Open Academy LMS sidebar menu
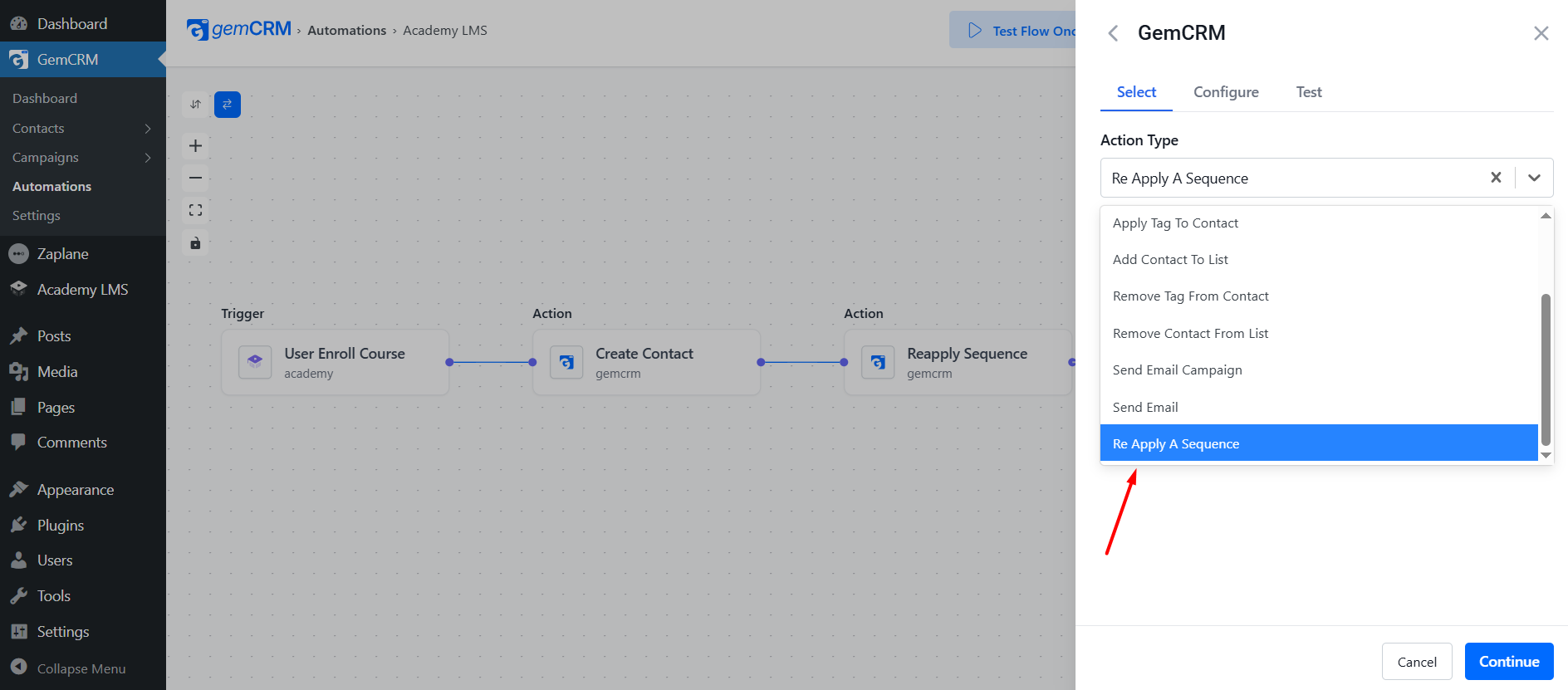Screen dimensions: 1568x690 (x=83, y=290)
